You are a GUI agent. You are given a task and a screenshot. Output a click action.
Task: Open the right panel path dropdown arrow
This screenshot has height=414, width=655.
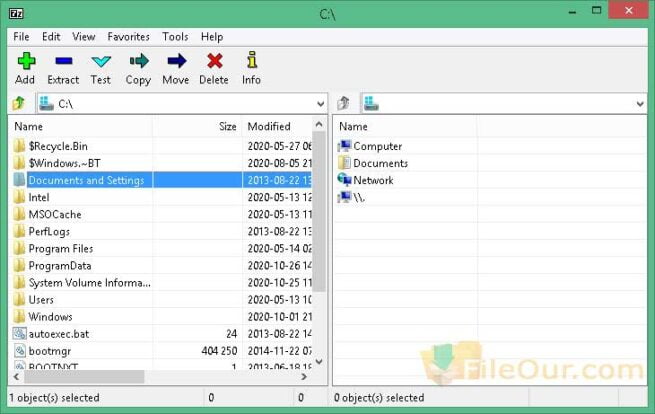(x=640, y=104)
